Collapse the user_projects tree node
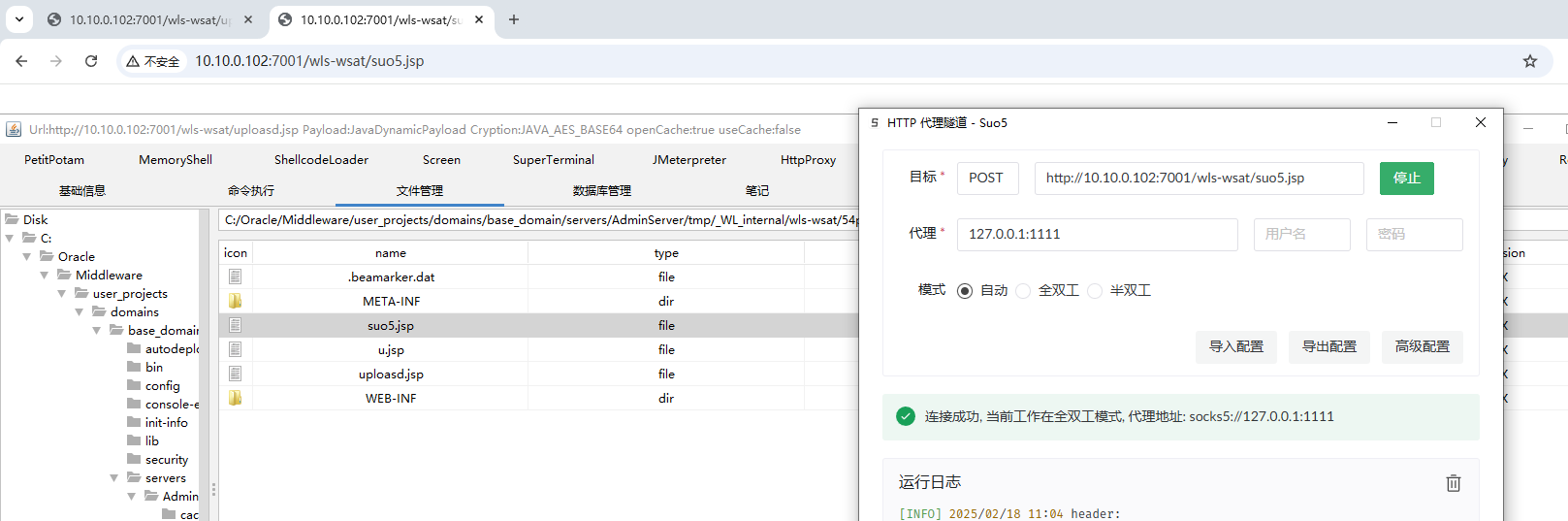 [x=62, y=294]
